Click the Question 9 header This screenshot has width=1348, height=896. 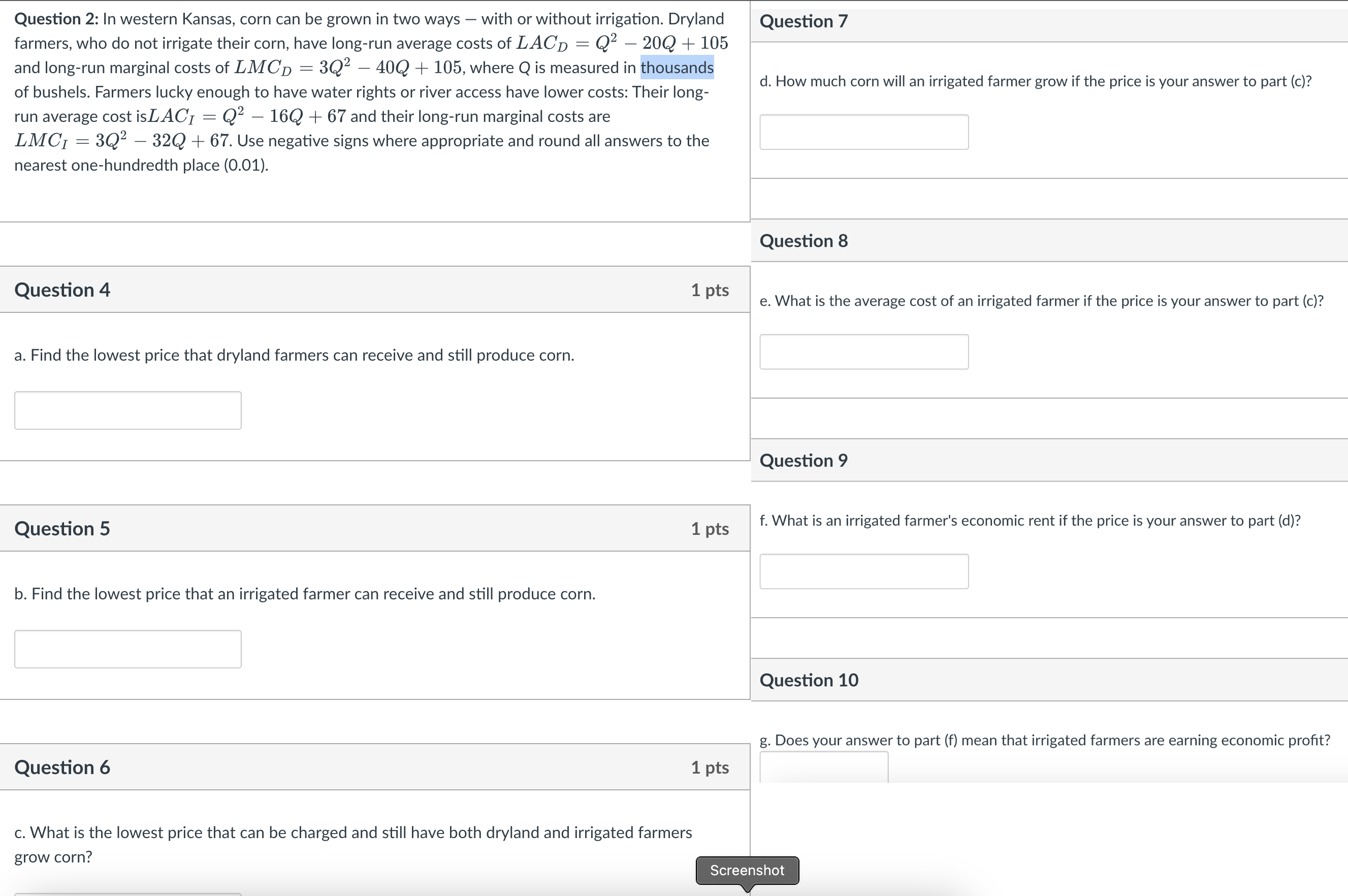804,460
